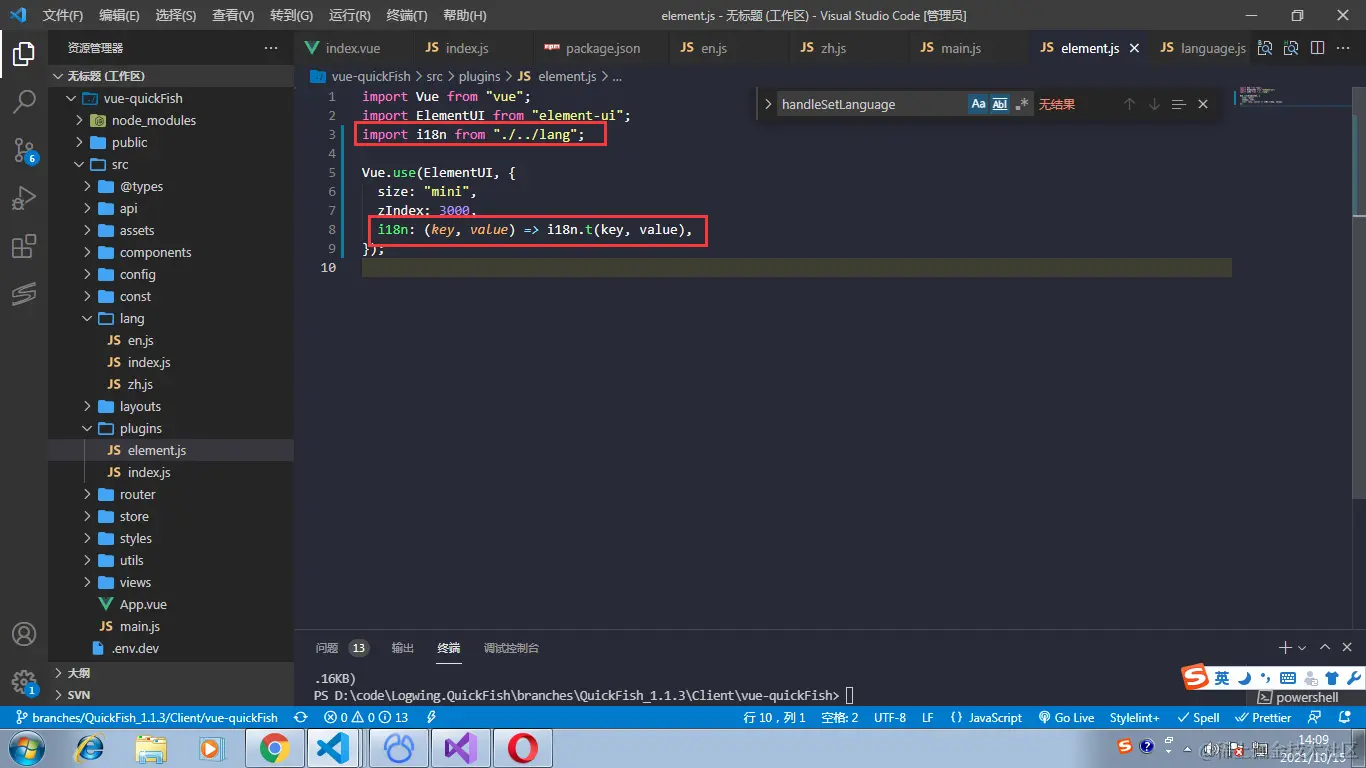Open Visual Studio from the taskbar

coord(459,748)
